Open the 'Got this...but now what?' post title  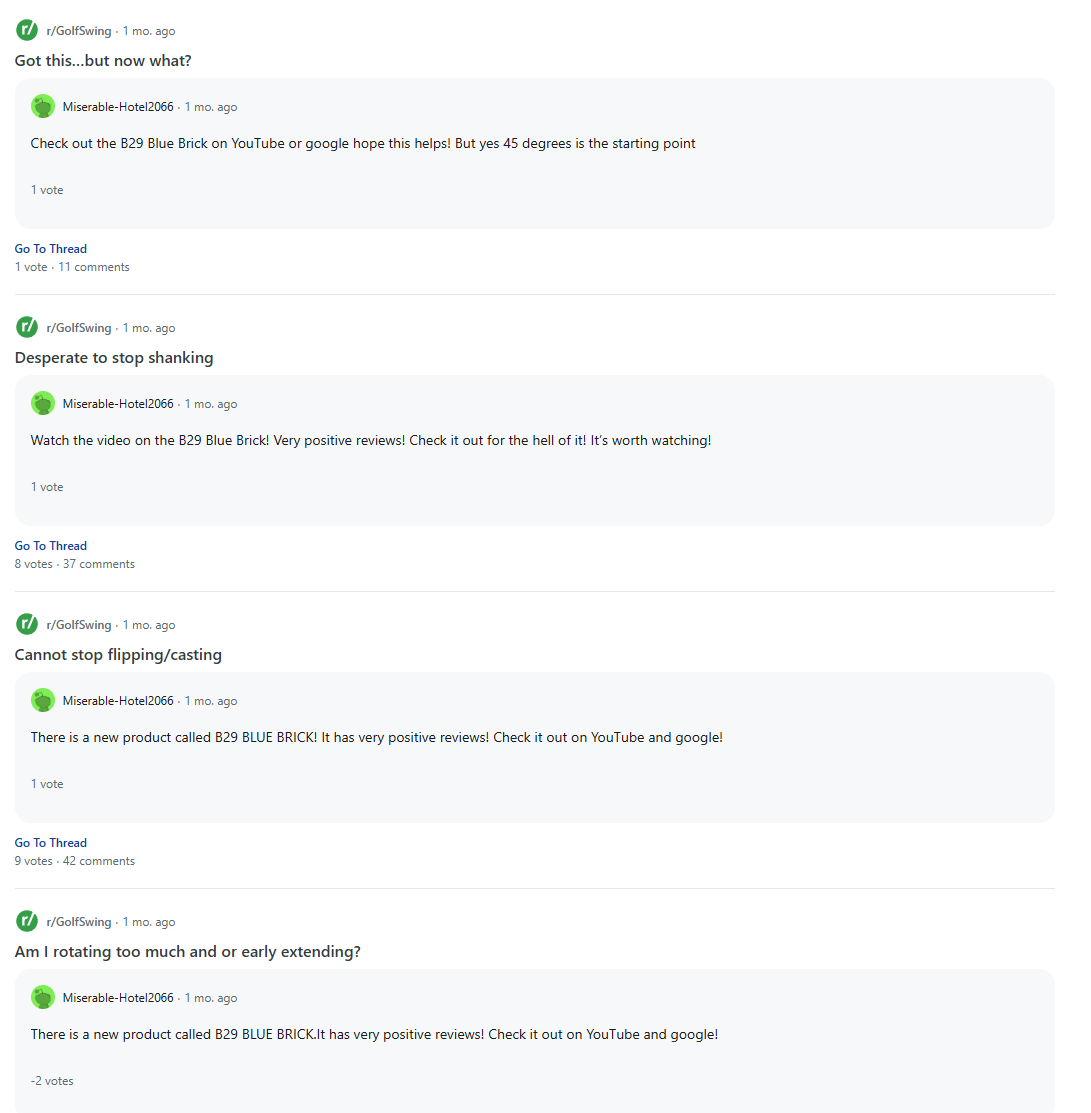pyautogui.click(x=102, y=60)
